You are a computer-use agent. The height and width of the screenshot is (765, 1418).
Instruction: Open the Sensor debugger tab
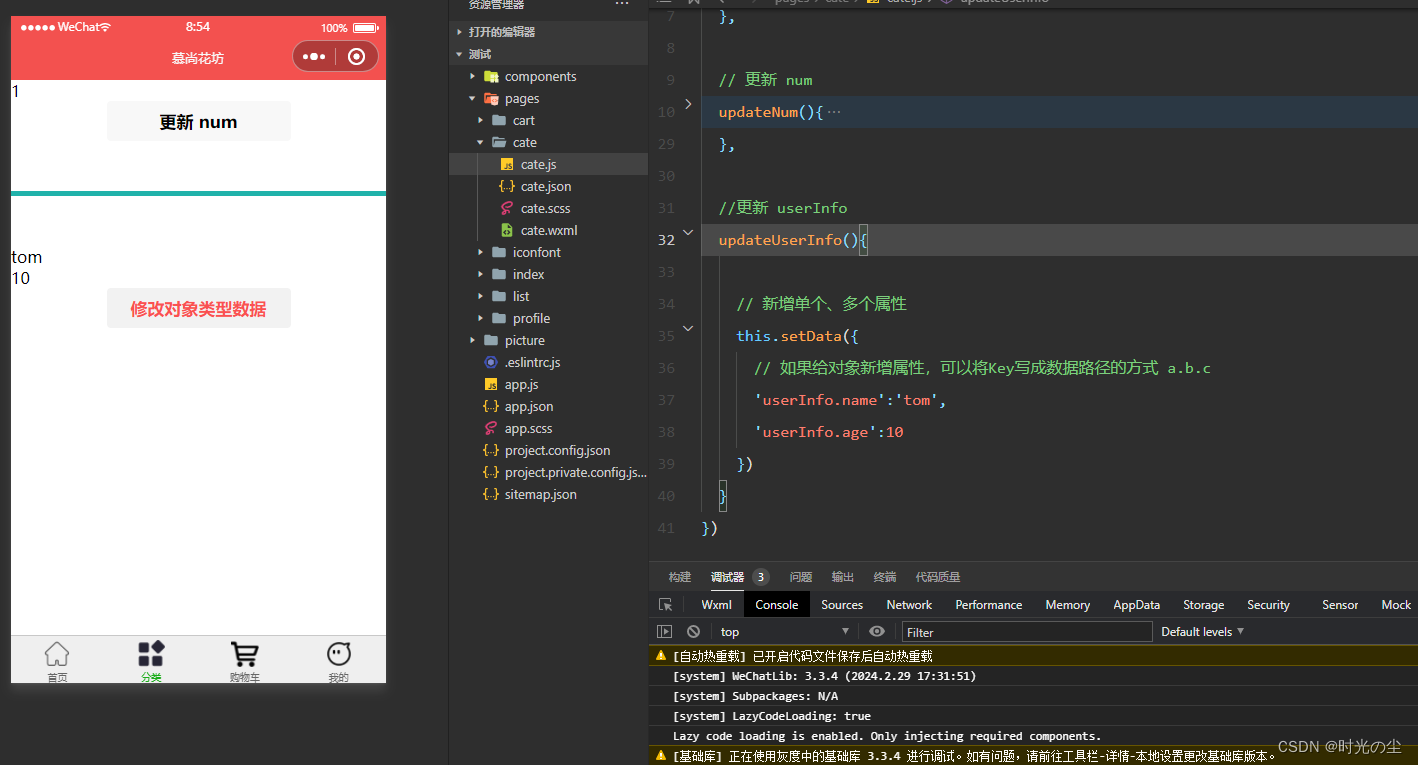coord(1340,605)
